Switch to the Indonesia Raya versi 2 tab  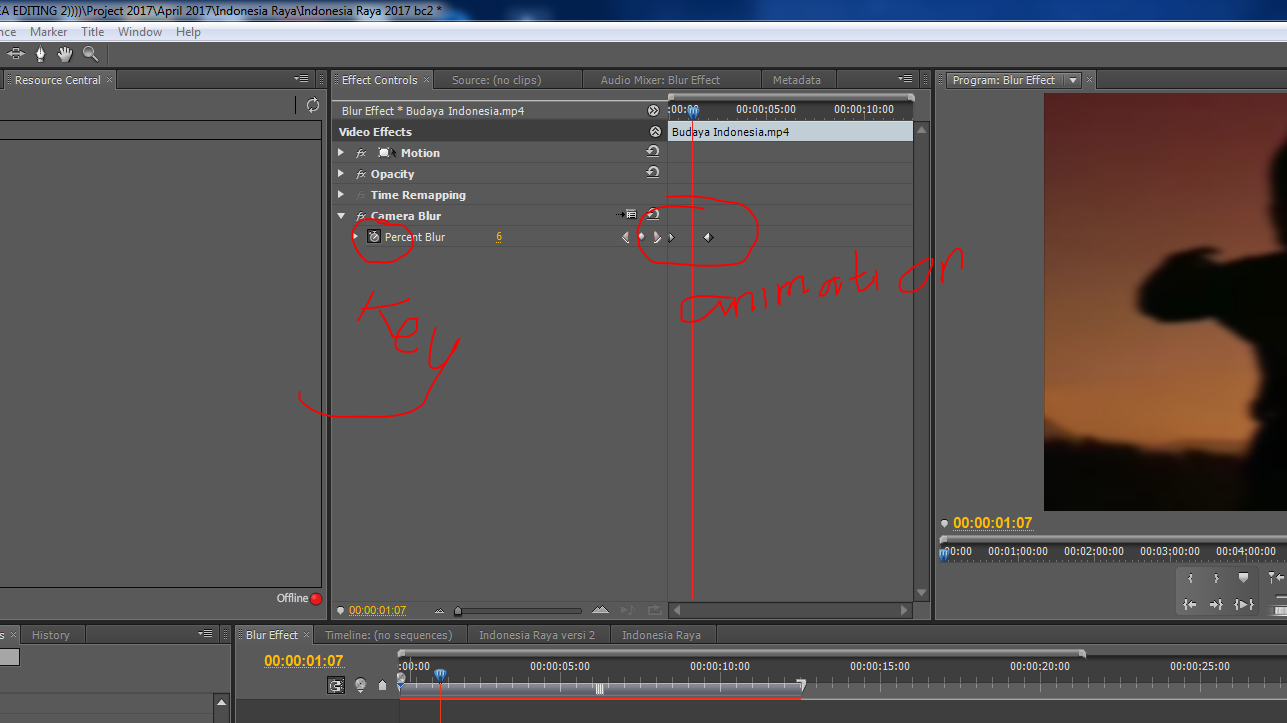(538, 634)
